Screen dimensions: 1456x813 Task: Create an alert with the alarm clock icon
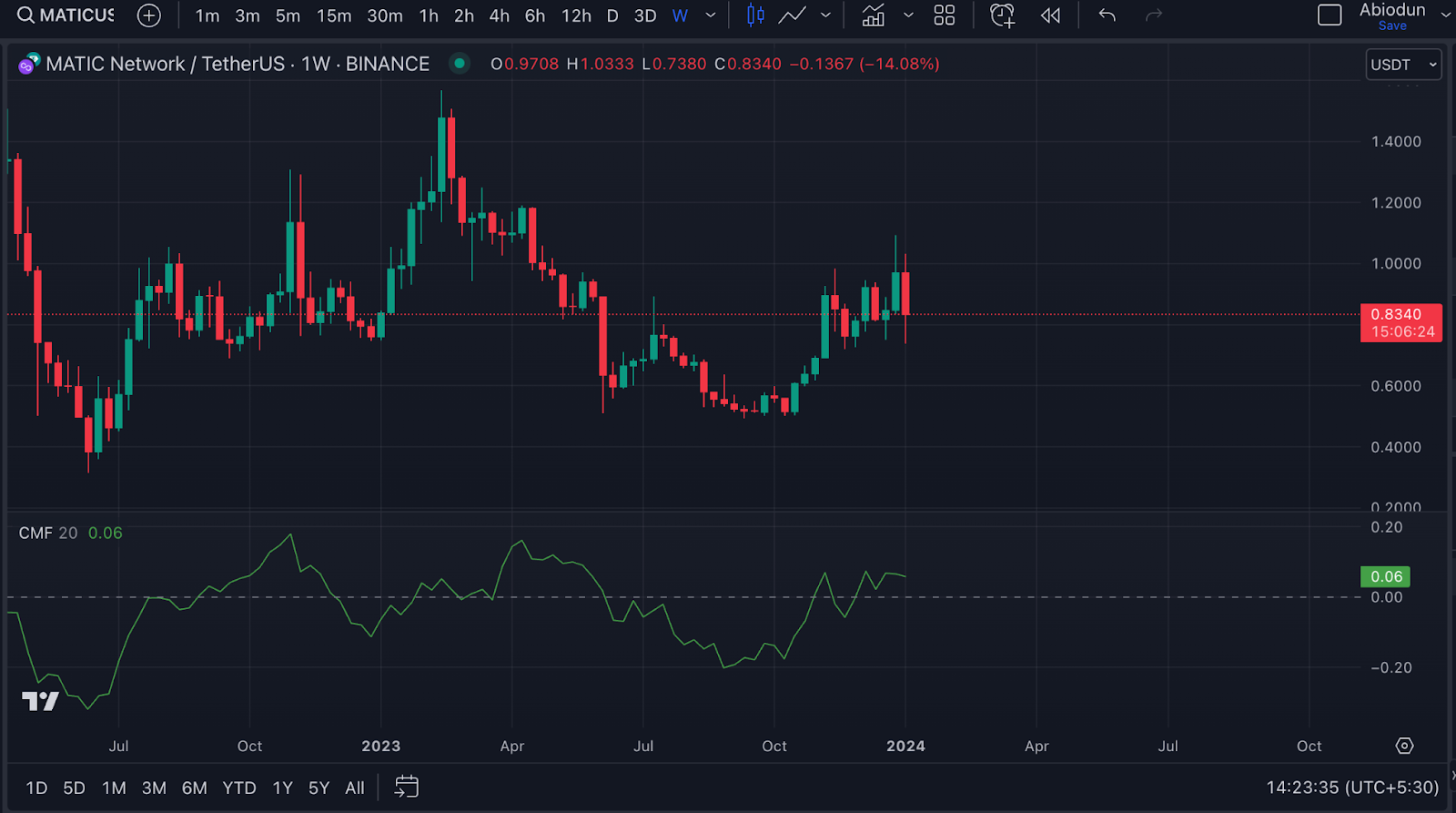tap(1003, 15)
